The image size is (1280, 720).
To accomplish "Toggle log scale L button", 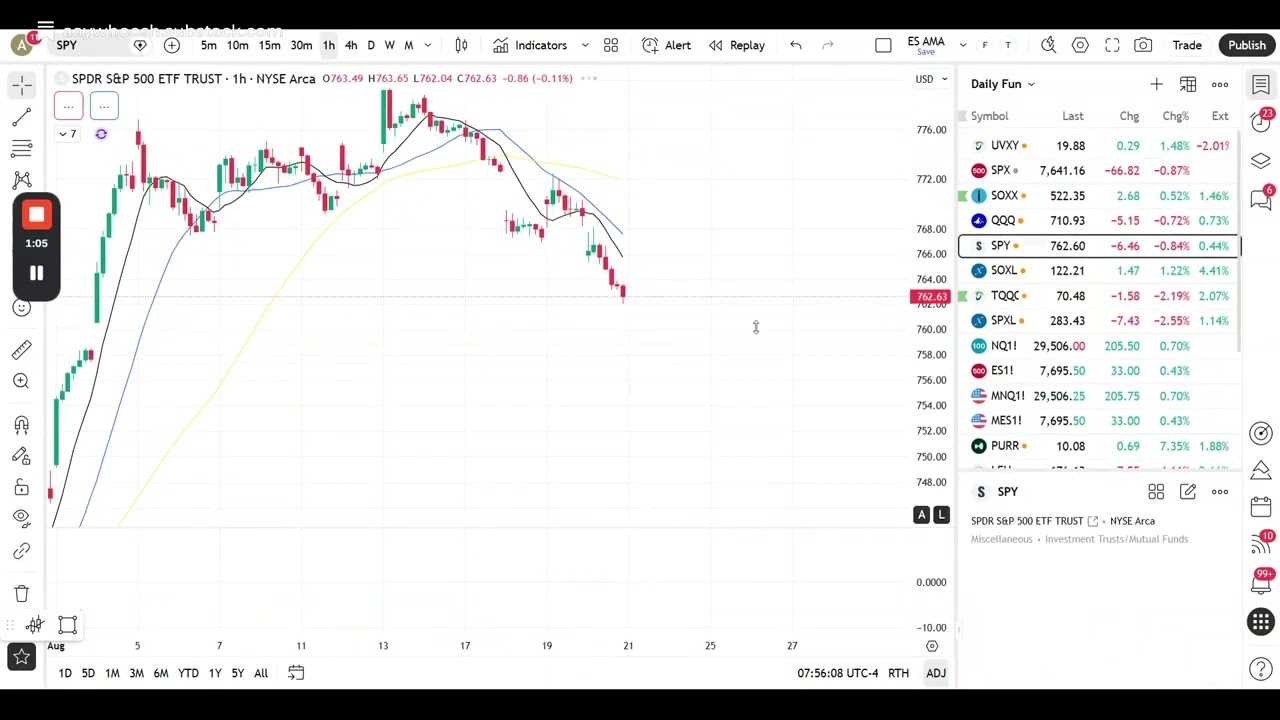I will [941, 515].
